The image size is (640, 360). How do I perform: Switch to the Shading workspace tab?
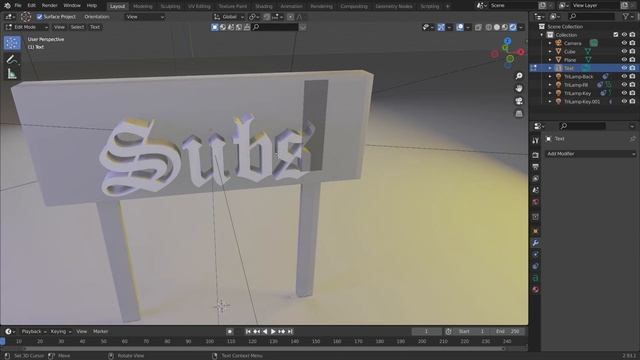263,6
